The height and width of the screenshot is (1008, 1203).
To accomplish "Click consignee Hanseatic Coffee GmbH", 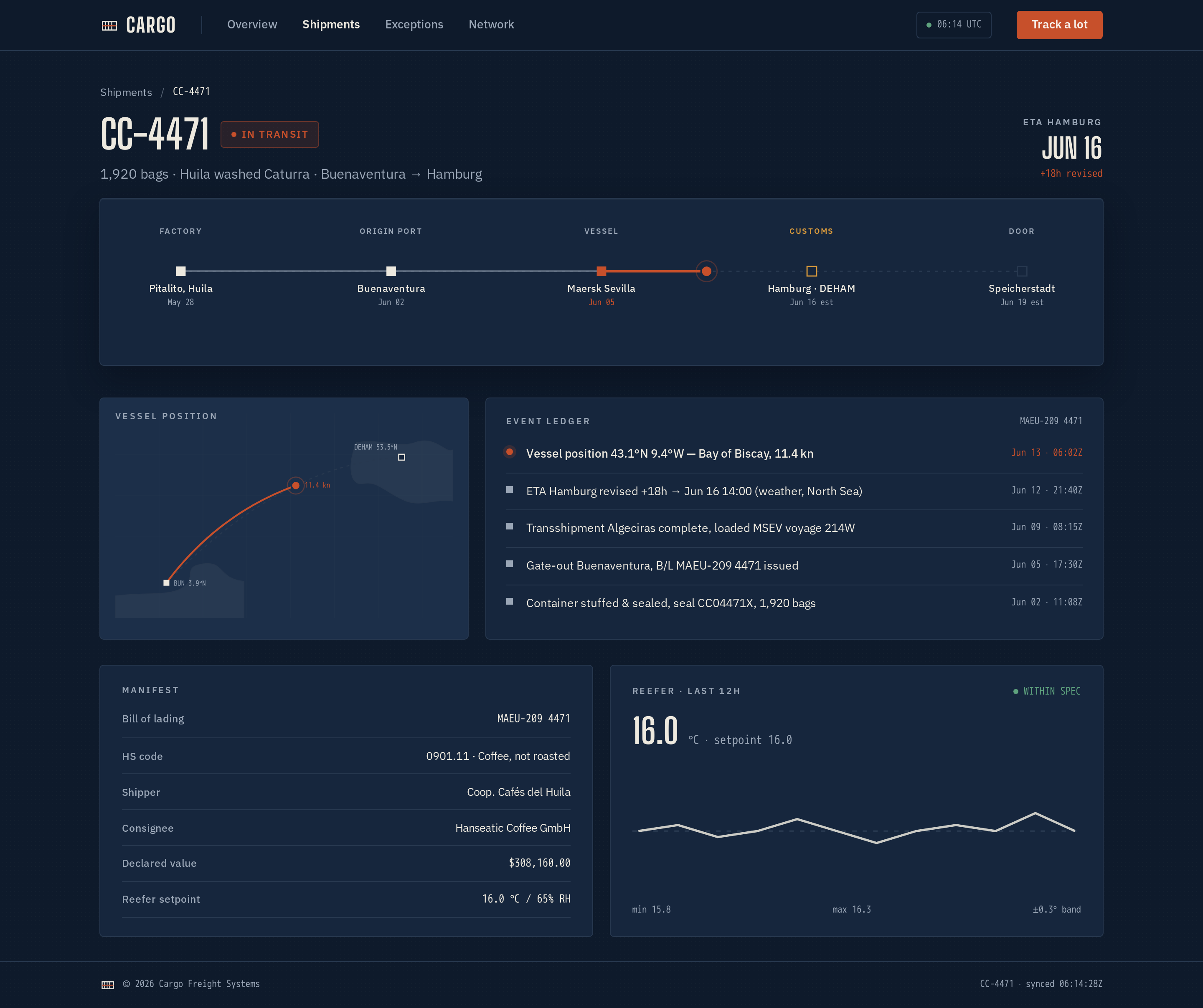I will tap(513, 828).
